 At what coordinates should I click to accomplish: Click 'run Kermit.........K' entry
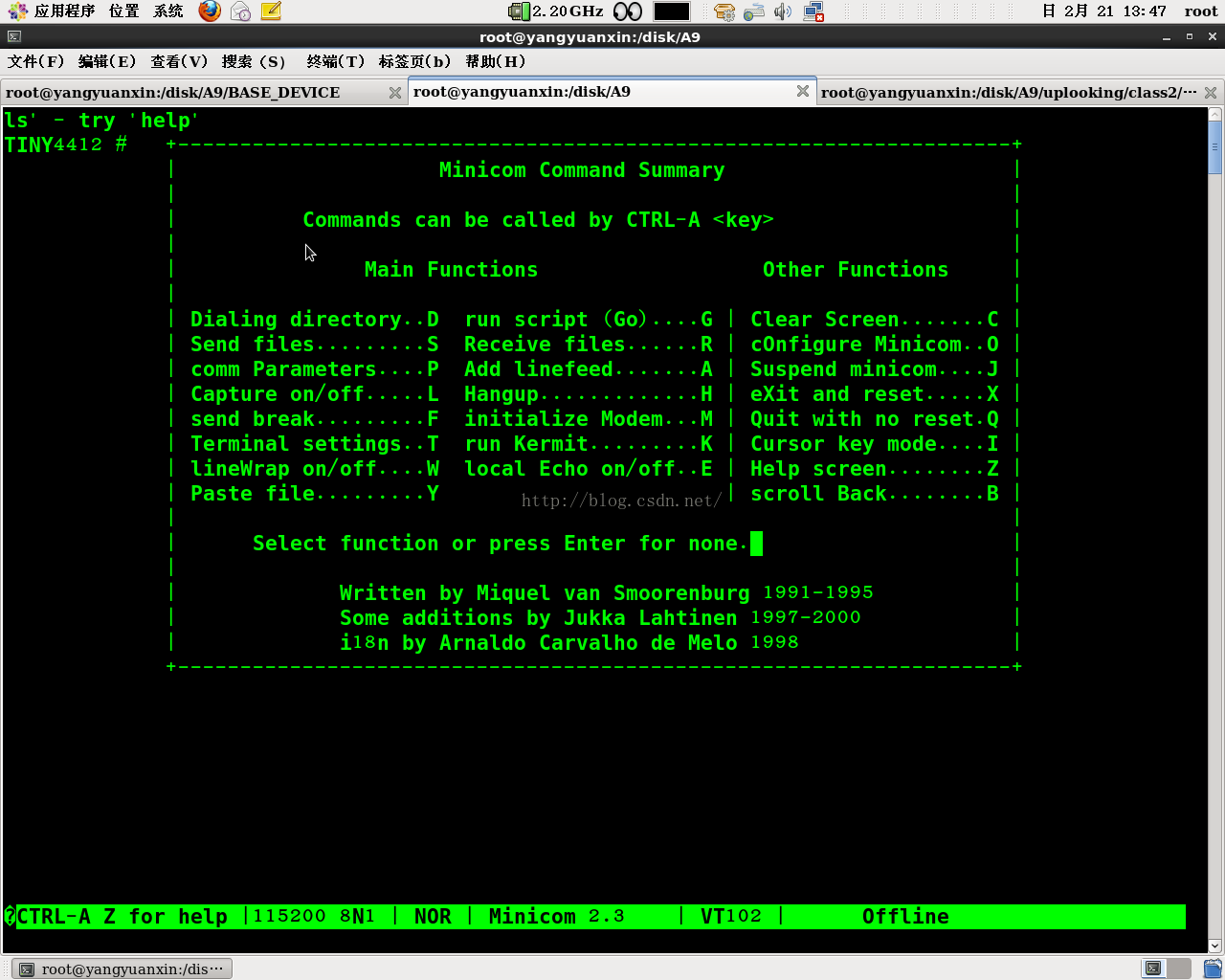coord(589,444)
